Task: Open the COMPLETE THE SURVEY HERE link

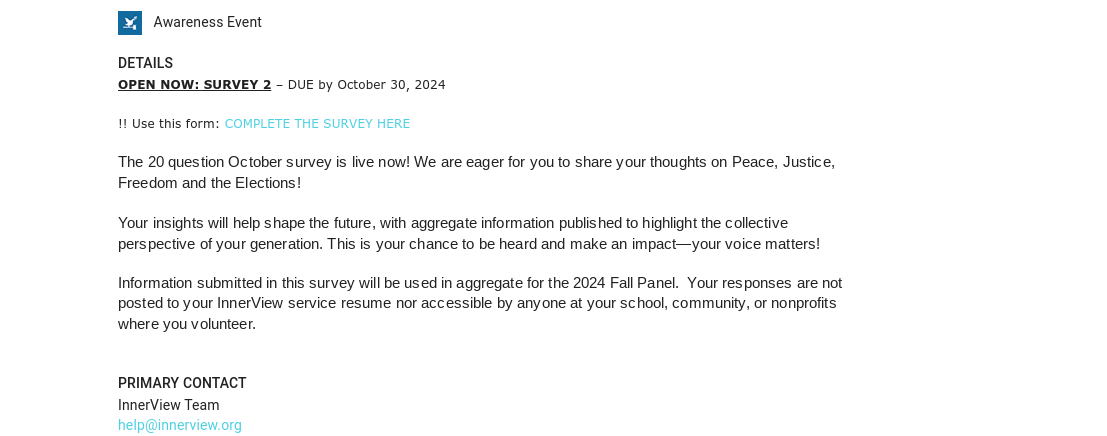Action: click(317, 123)
